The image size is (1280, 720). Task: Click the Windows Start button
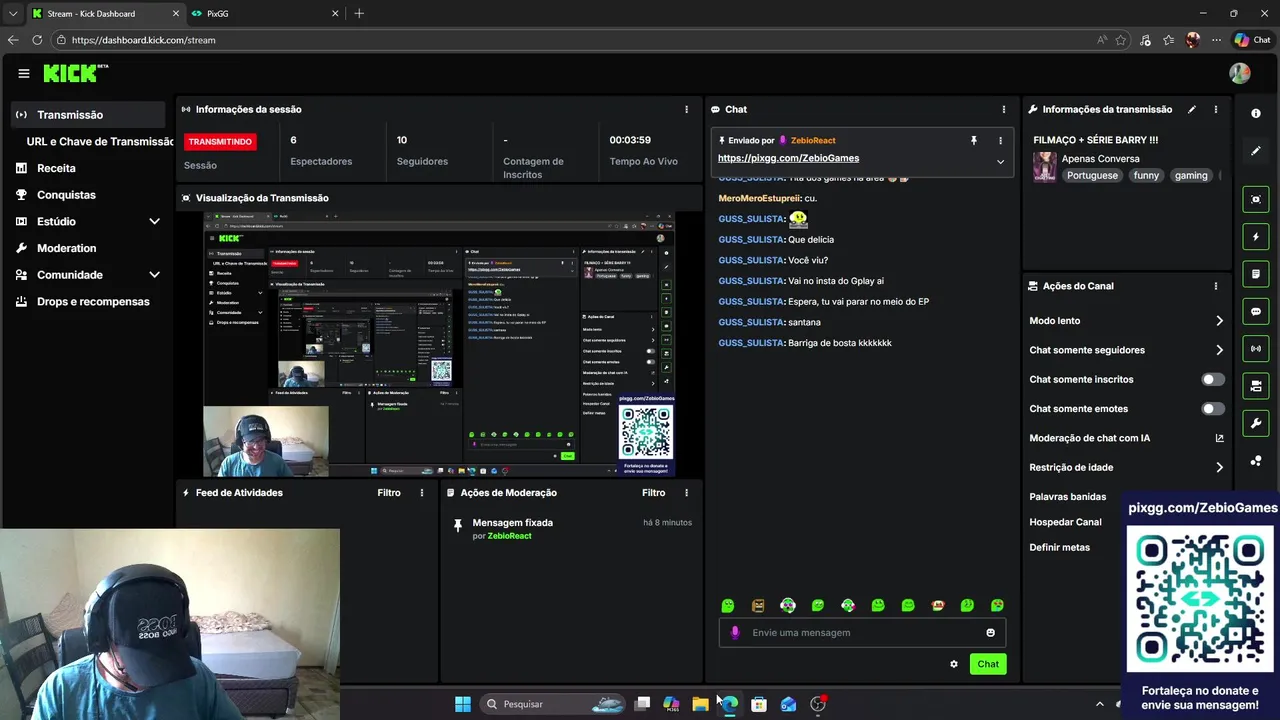[463, 704]
